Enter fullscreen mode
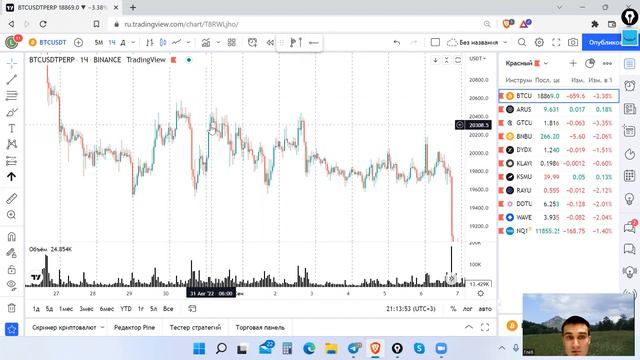Image resolution: width=640 pixels, height=360 pixels. tap(556, 42)
